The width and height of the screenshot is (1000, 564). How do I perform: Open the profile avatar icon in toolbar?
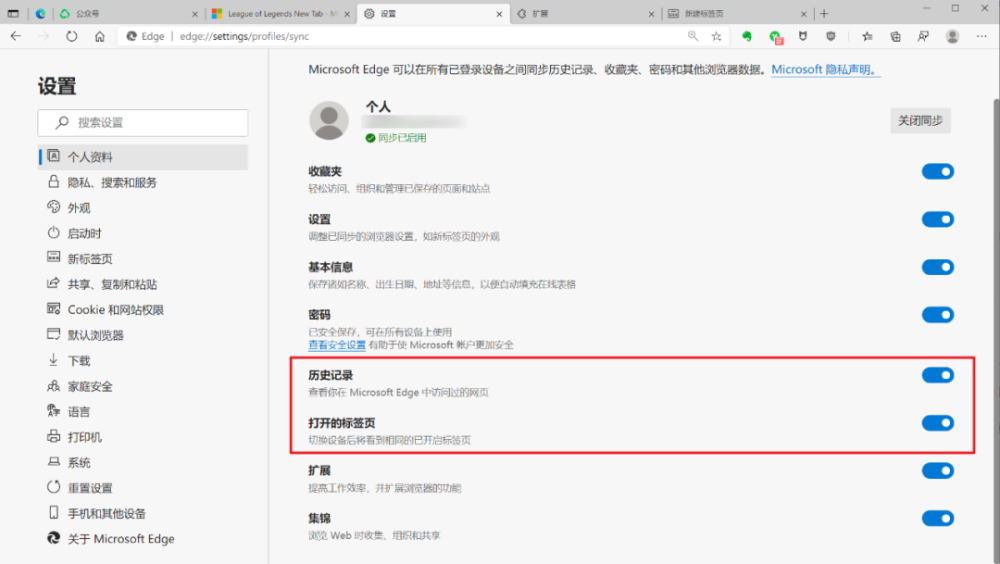pos(952,36)
